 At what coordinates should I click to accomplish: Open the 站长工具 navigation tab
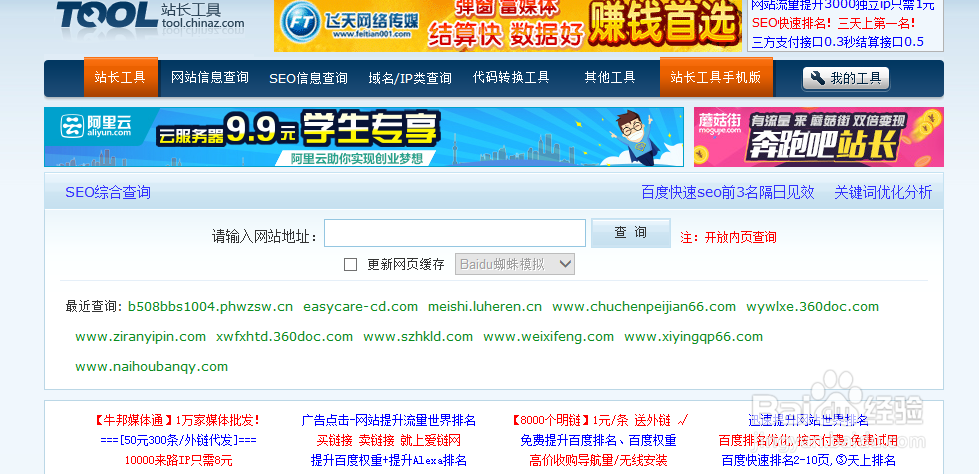click(x=121, y=77)
